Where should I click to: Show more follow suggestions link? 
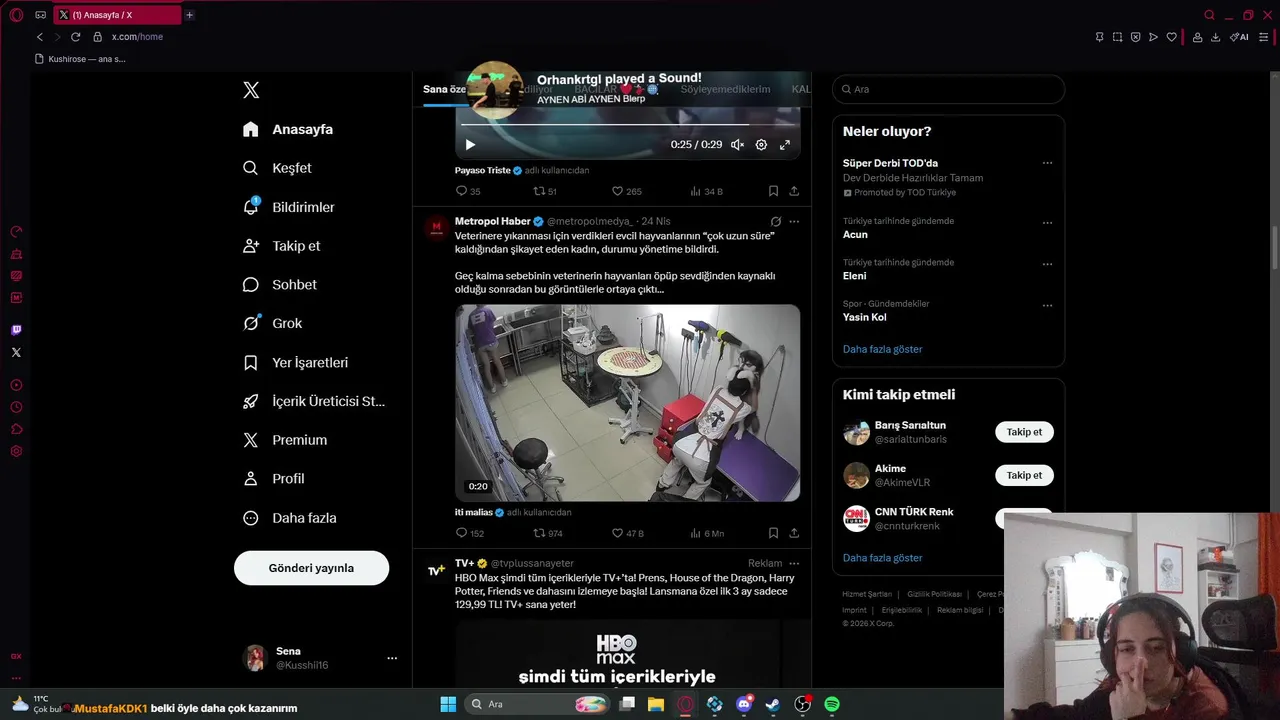pos(882,558)
